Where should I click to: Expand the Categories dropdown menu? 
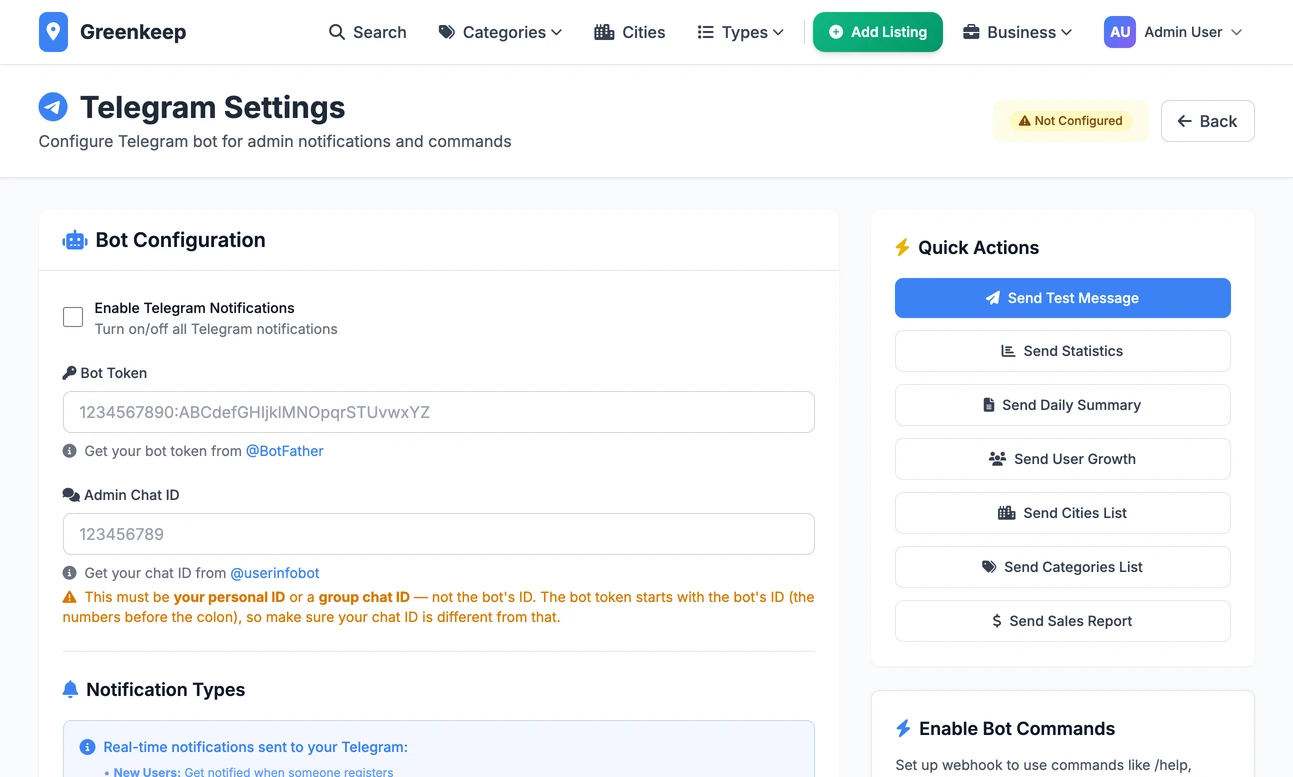(x=500, y=32)
